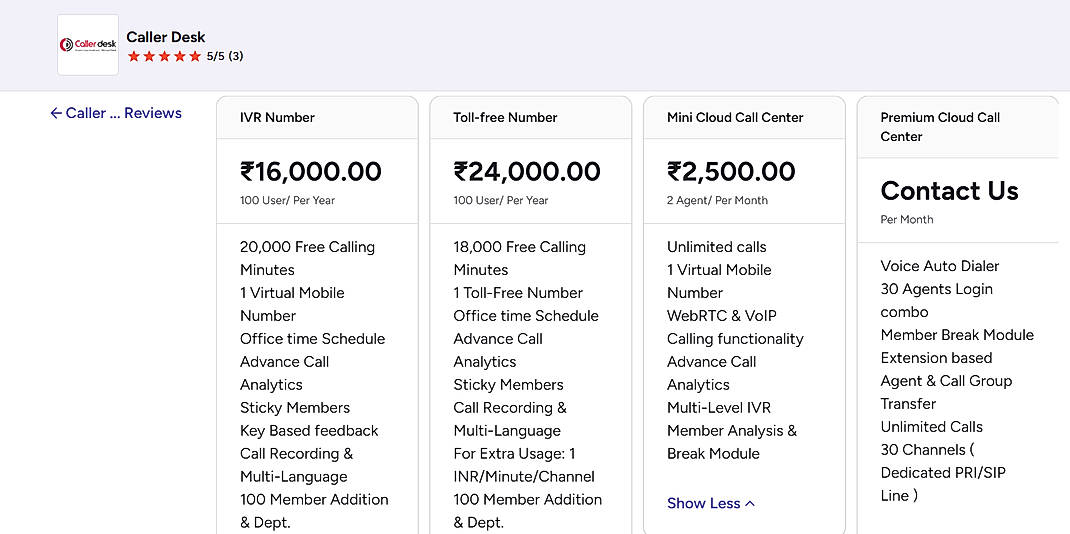The height and width of the screenshot is (534, 1070).
Task: Select the Mini Cloud Call Center header
Action: pyautogui.click(x=744, y=118)
